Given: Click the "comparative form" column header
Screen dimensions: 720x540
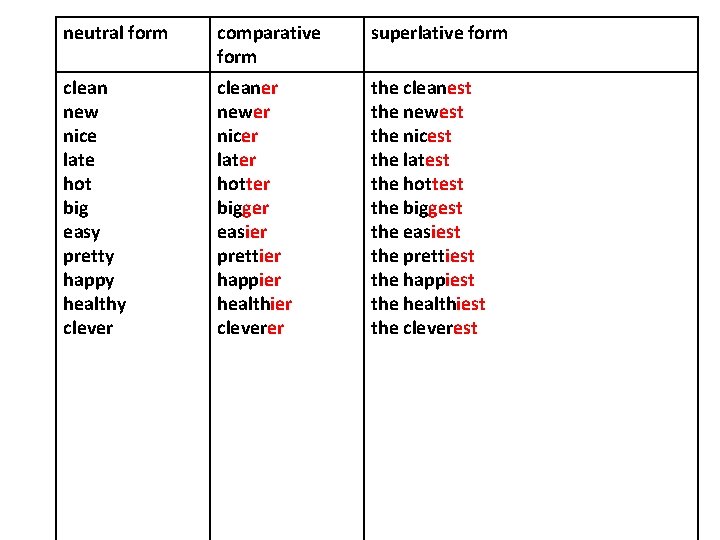Looking at the screenshot, I should click(268, 45).
